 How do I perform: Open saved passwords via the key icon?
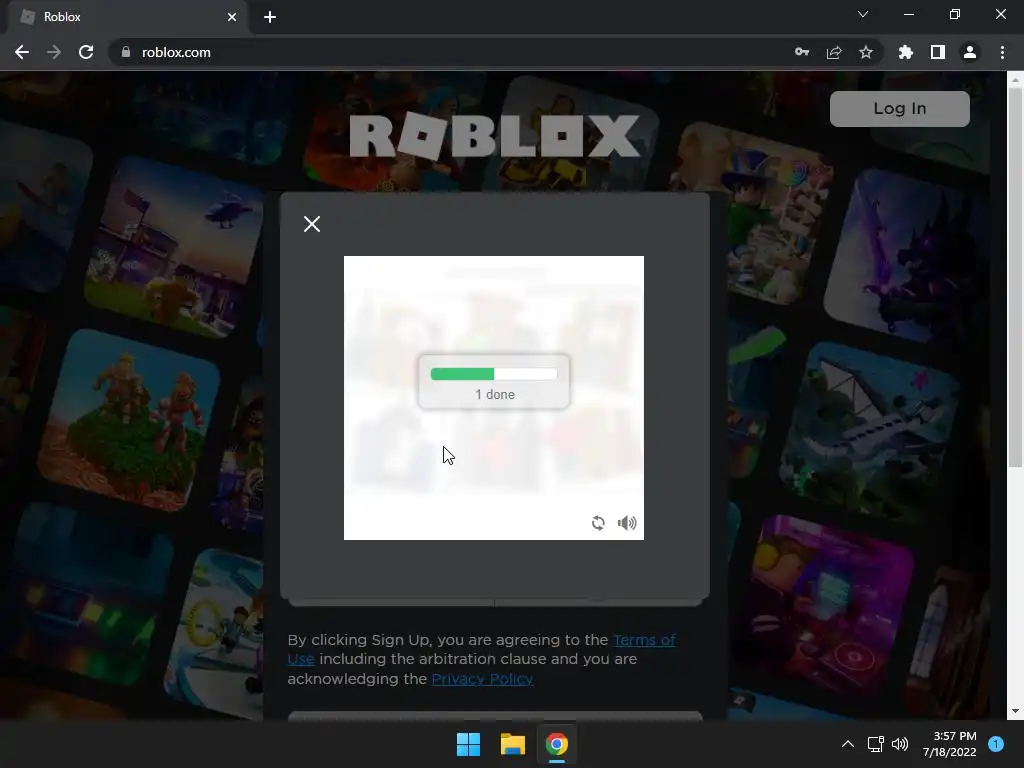coord(802,52)
